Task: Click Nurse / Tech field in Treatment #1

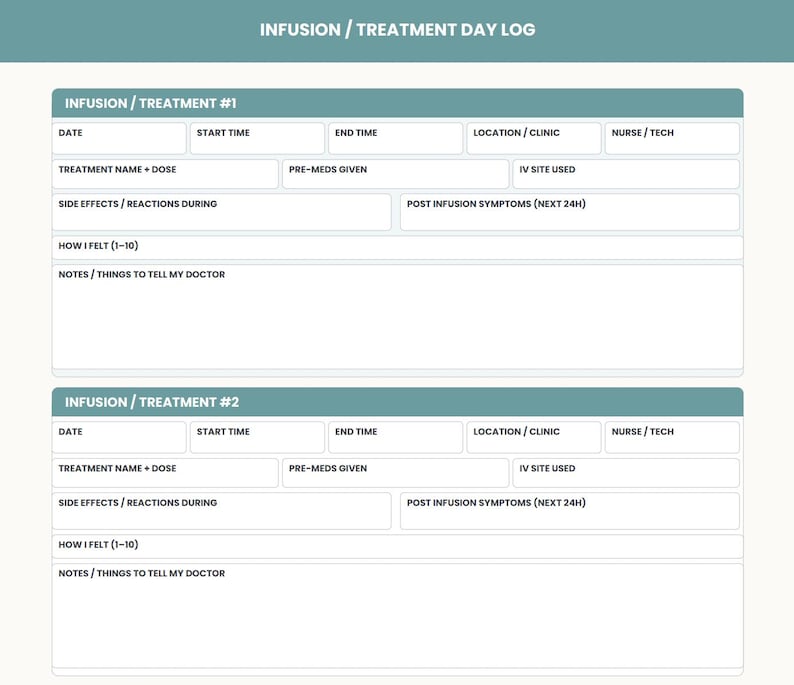Action: coord(672,138)
